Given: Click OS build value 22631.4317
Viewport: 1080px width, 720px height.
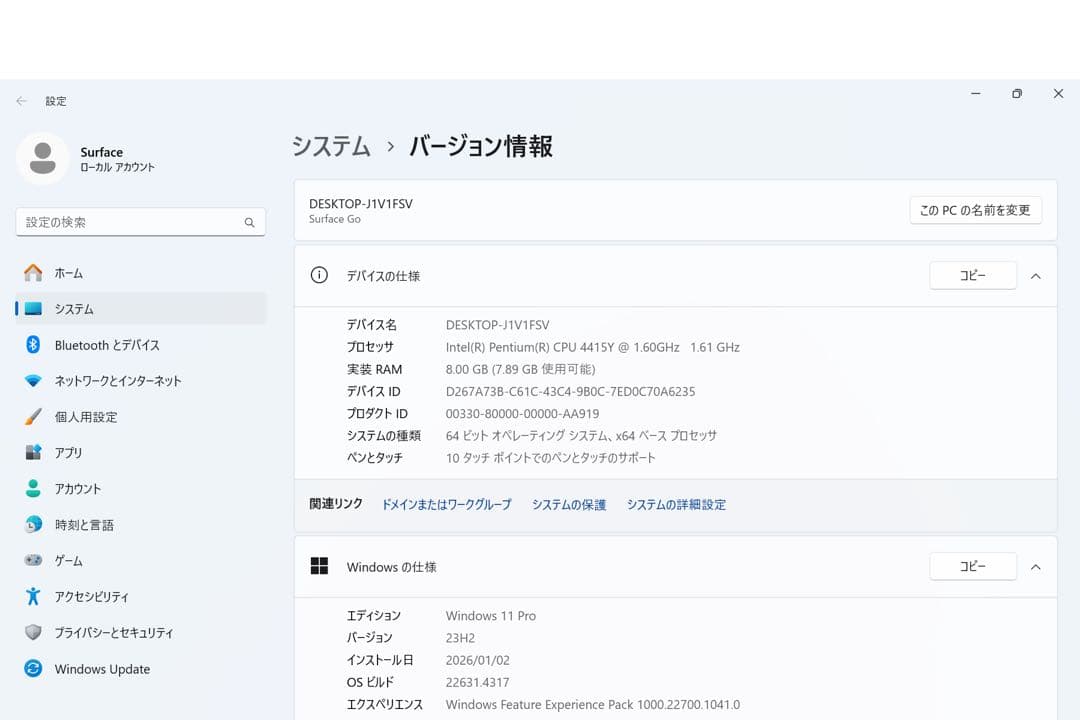Looking at the screenshot, I should pos(477,682).
